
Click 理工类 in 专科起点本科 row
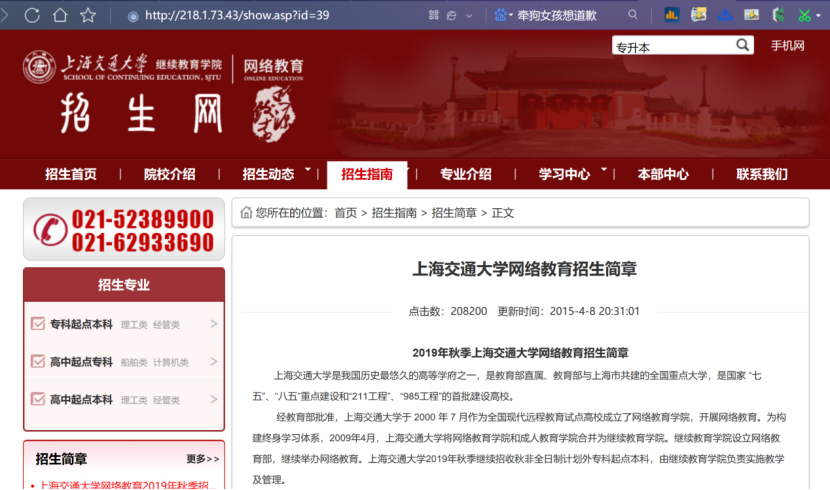pyautogui.click(x=134, y=325)
